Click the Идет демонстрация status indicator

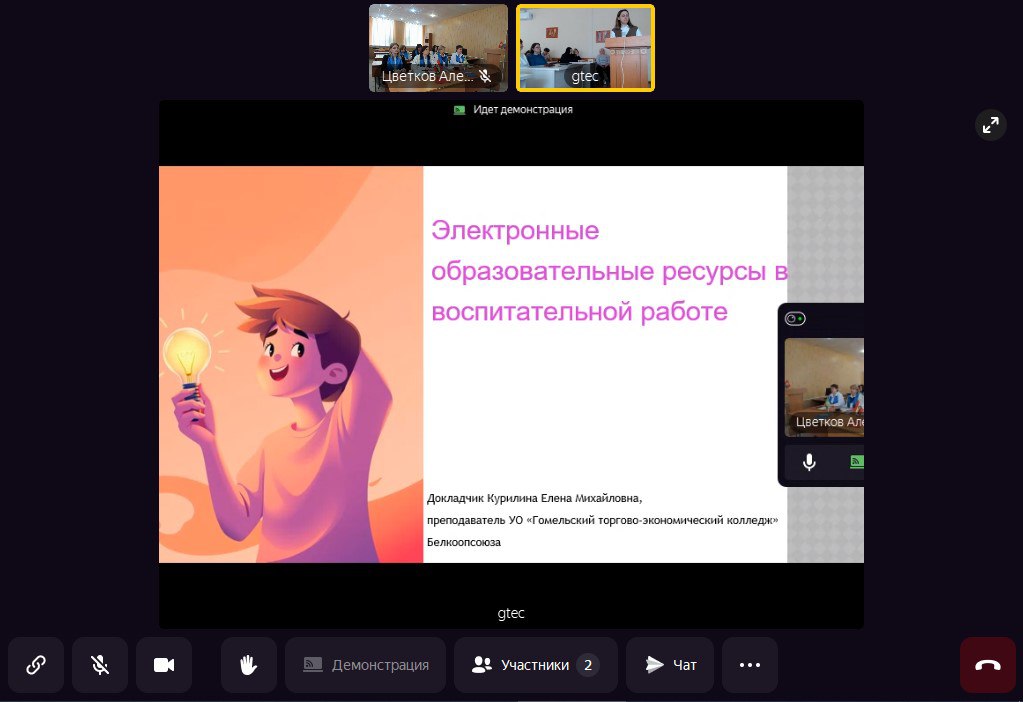(x=513, y=110)
